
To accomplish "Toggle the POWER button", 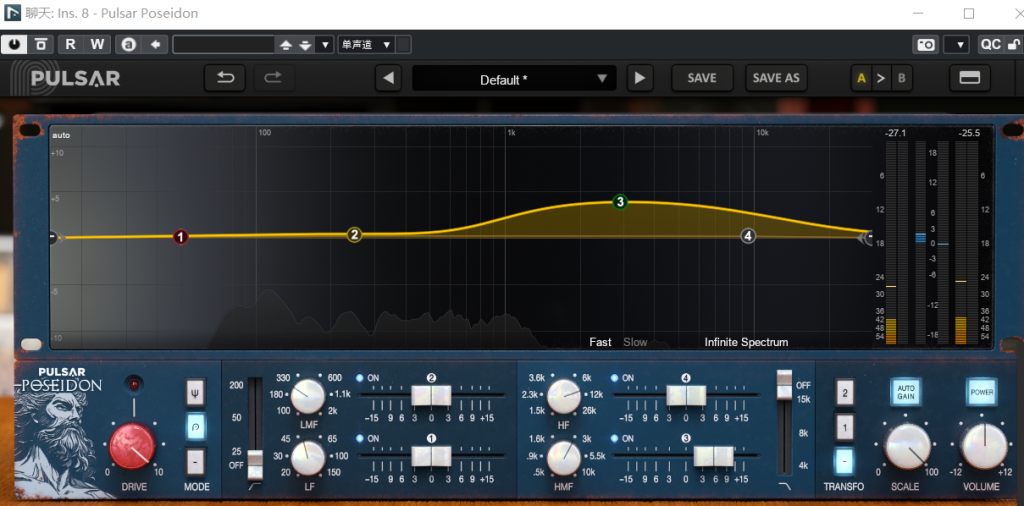I will pyautogui.click(x=982, y=392).
